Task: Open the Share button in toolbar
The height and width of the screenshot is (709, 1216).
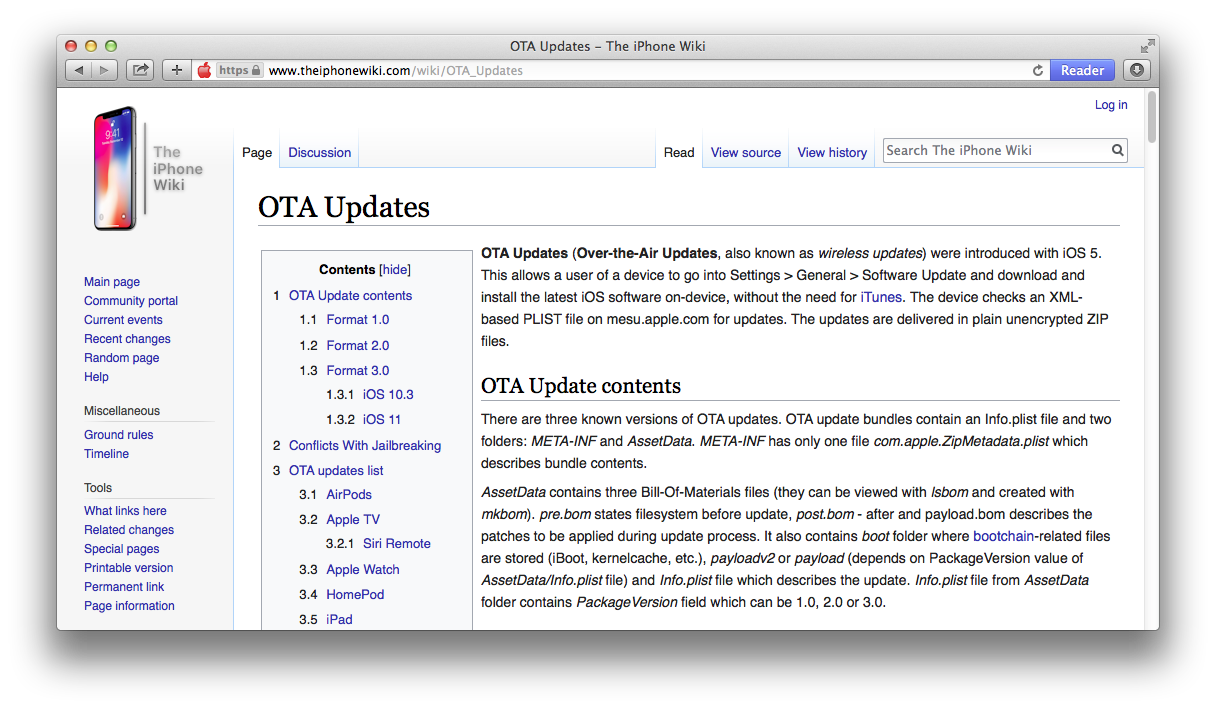Action: pyautogui.click(x=141, y=70)
